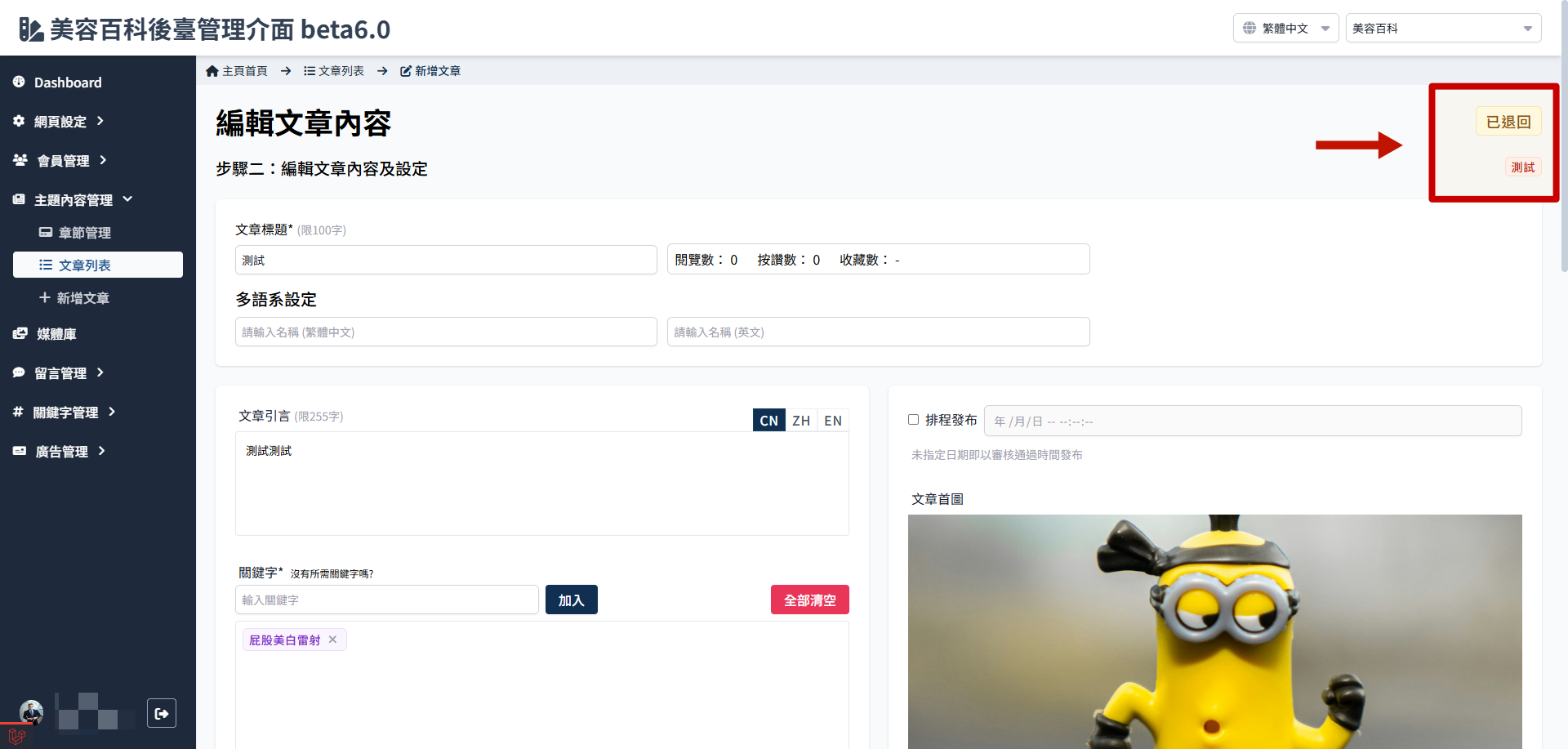Click the globe icon in language selector
The height and width of the screenshot is (749, 1568).
click(1249, 28)
